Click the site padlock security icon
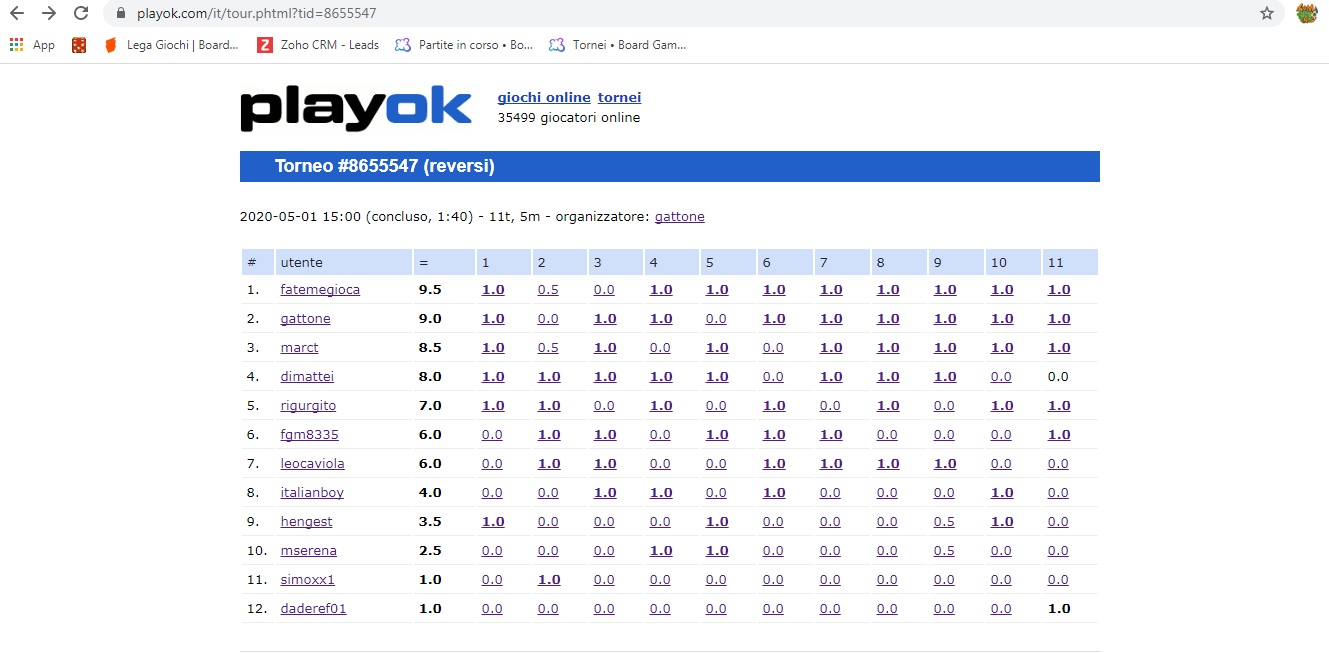This screenshot has width=1329, height=653. pos(120,14)
